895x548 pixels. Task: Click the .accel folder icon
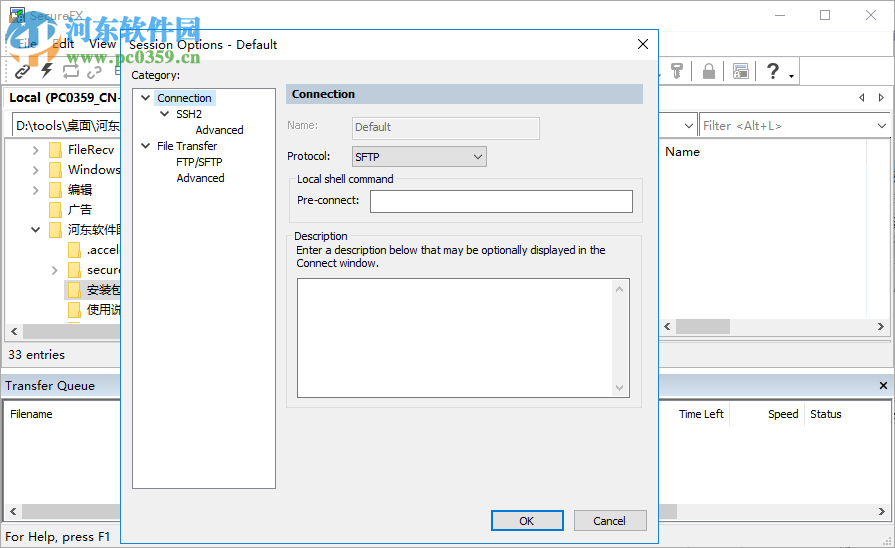74,249
